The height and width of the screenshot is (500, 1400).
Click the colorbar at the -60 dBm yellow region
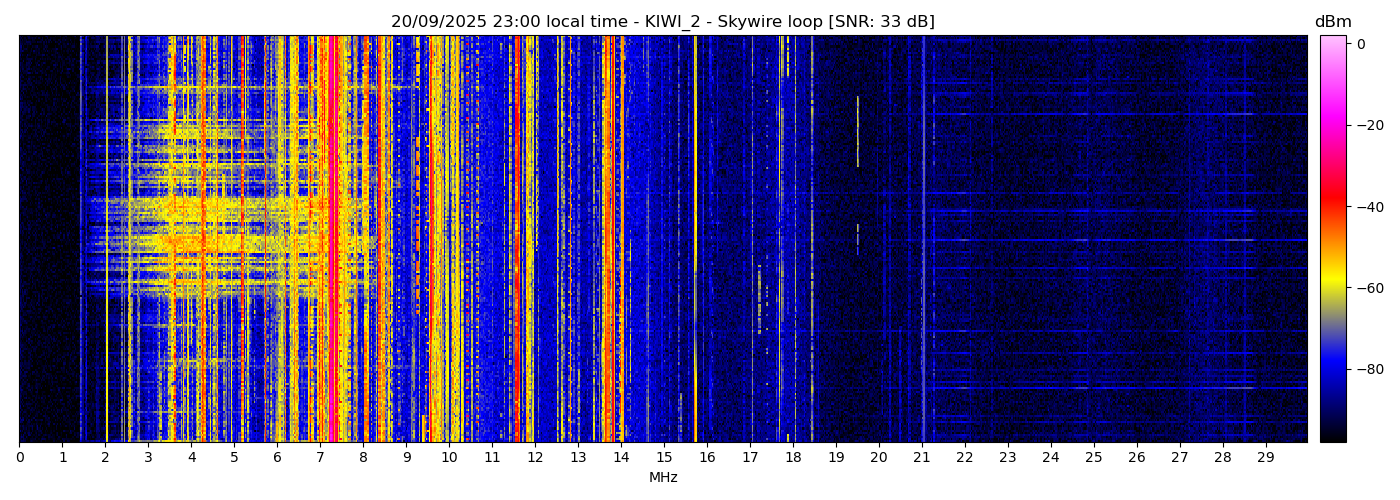1332,288
